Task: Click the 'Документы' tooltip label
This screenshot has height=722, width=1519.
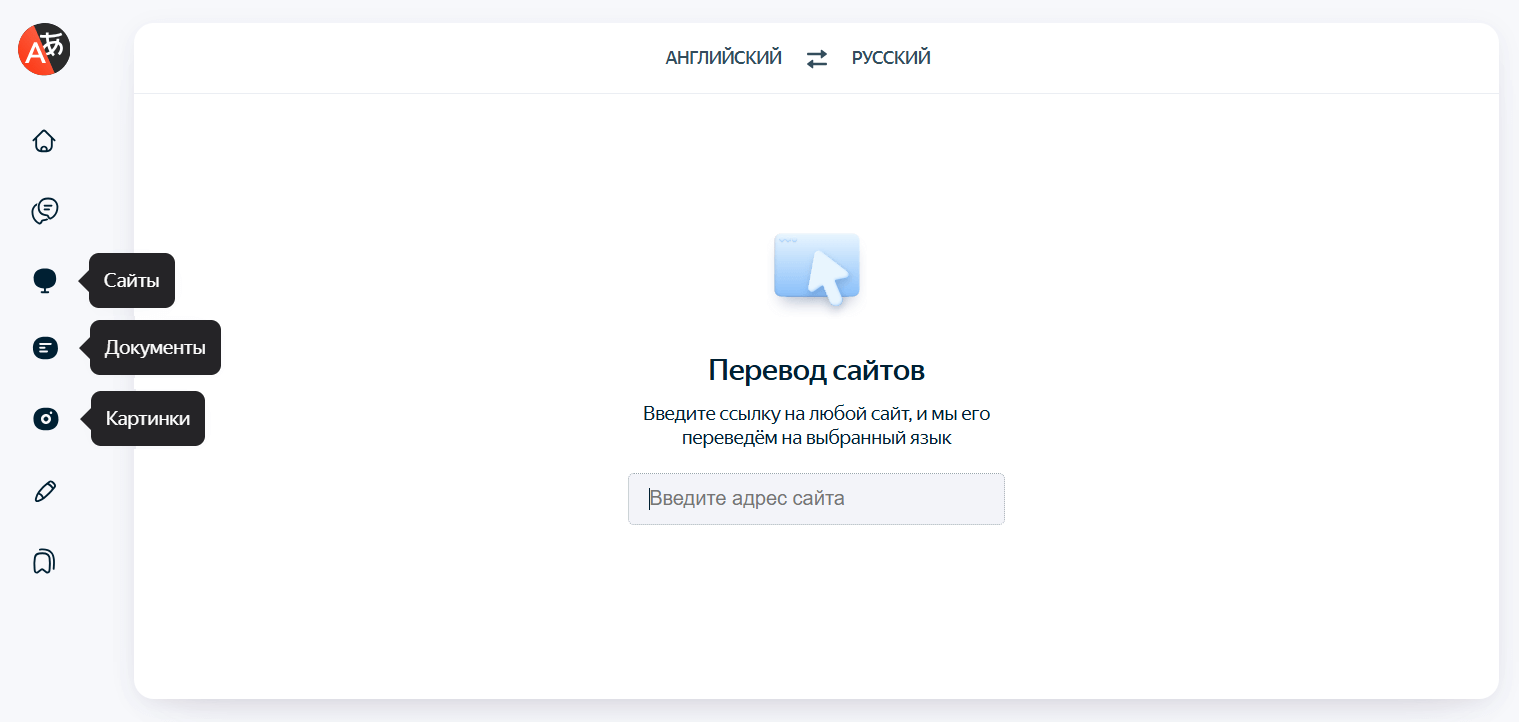Action: click(155, 348)
